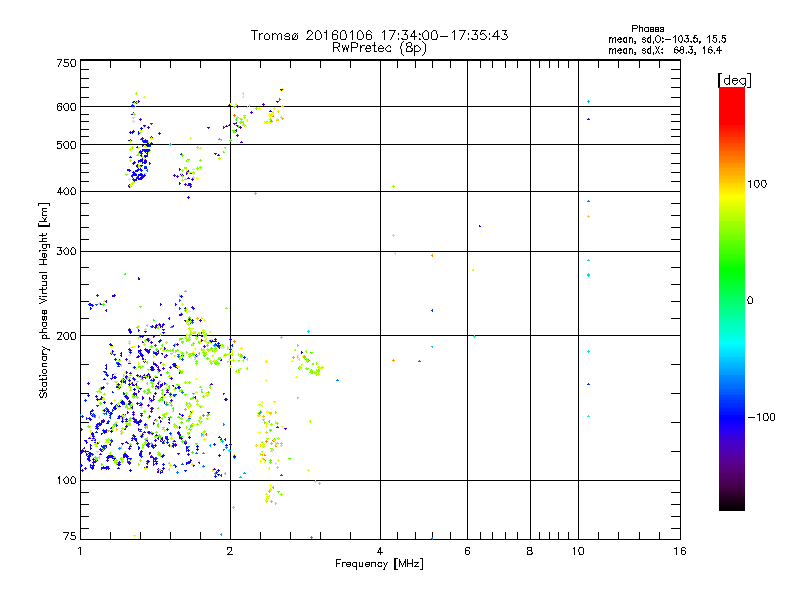Viewport: 800px width, 600px height.
Task: Click the '4' frequency axis tick label
Action: click(380, 551)
